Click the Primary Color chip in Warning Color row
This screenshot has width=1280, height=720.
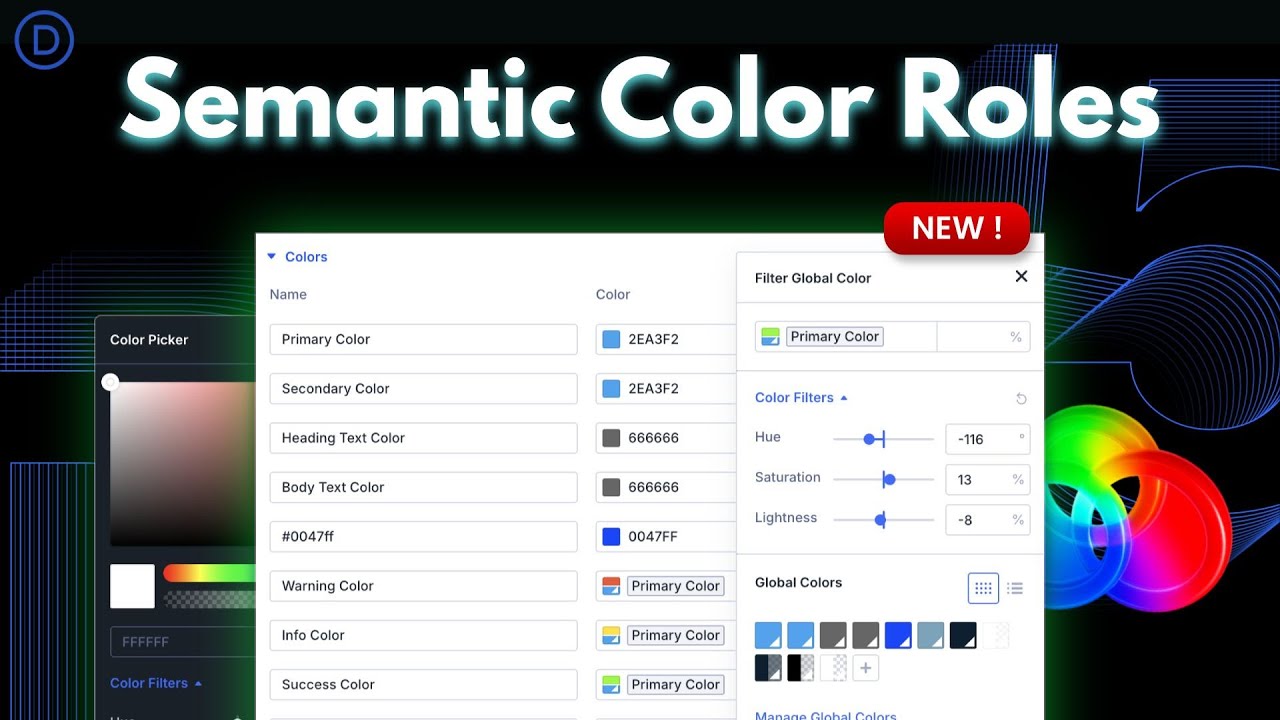click(x=676, y=586)
